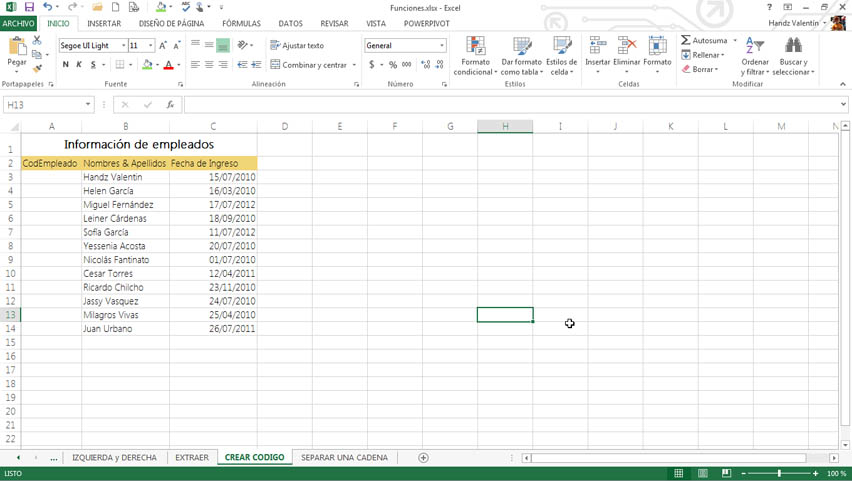The width and height of the screenshot is (852, 481).
Task: Click the Eliminar cells icon
Action: (x=627, y=46)
